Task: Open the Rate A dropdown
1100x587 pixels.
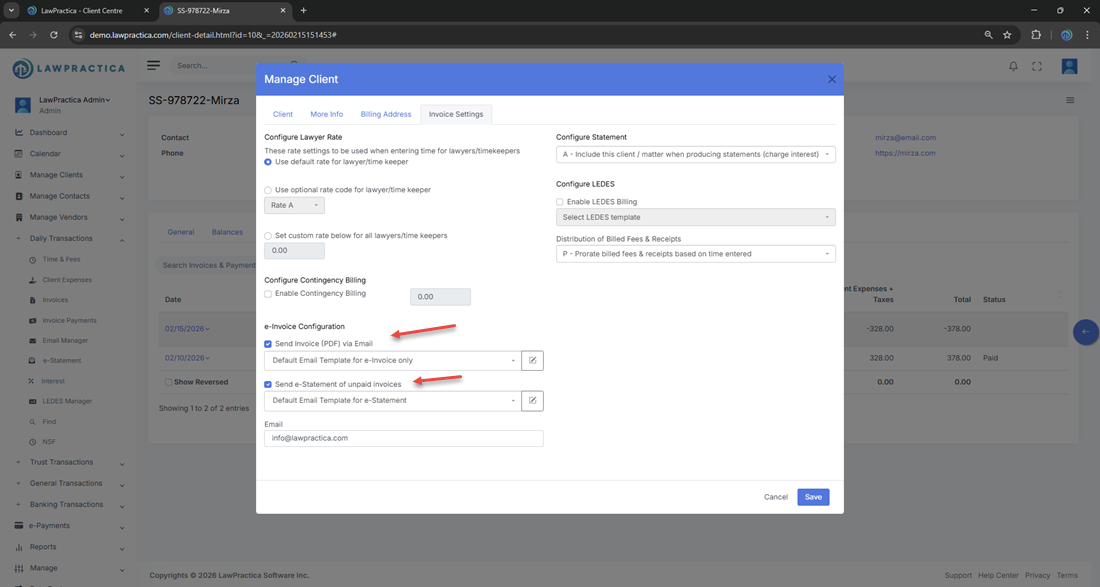Action: 294,205
